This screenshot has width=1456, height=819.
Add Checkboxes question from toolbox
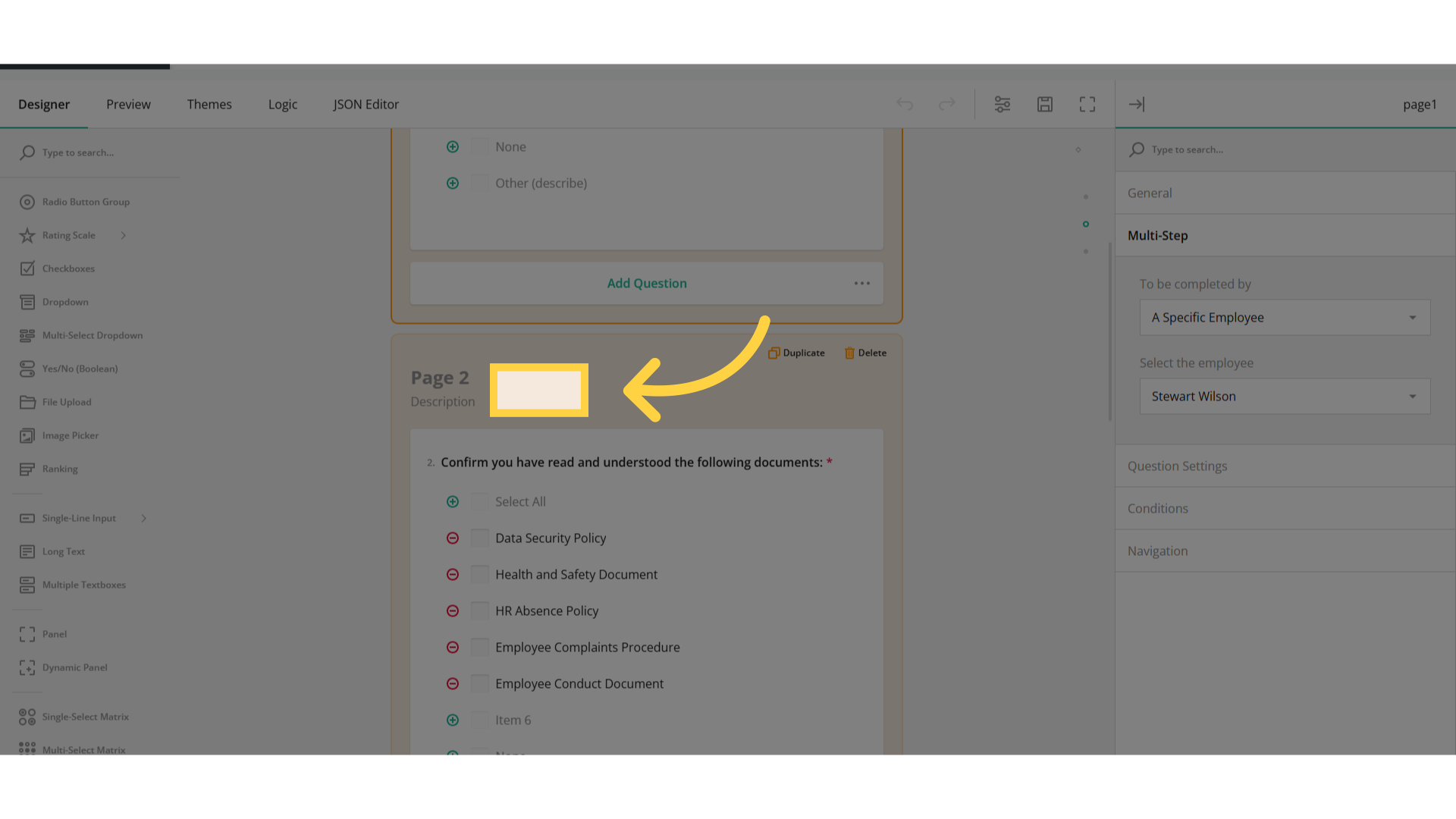pos(57,268)
